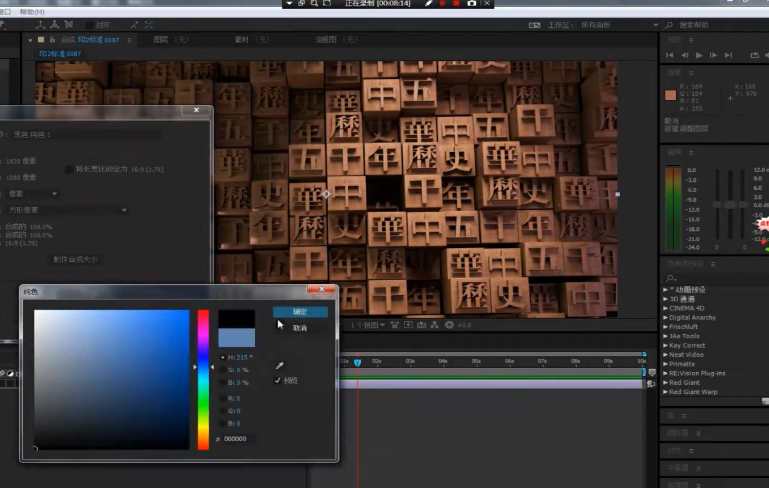Step to next frame in Preview panel

[713, 55]
